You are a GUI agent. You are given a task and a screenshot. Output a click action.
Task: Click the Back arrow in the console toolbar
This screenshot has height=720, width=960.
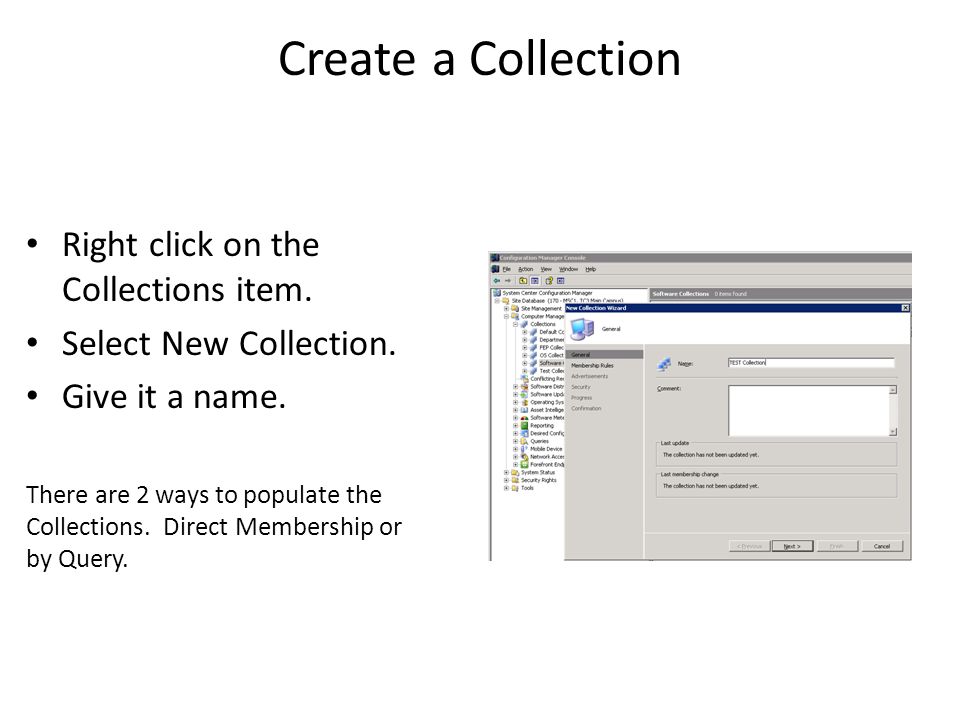tap(497, 281)
